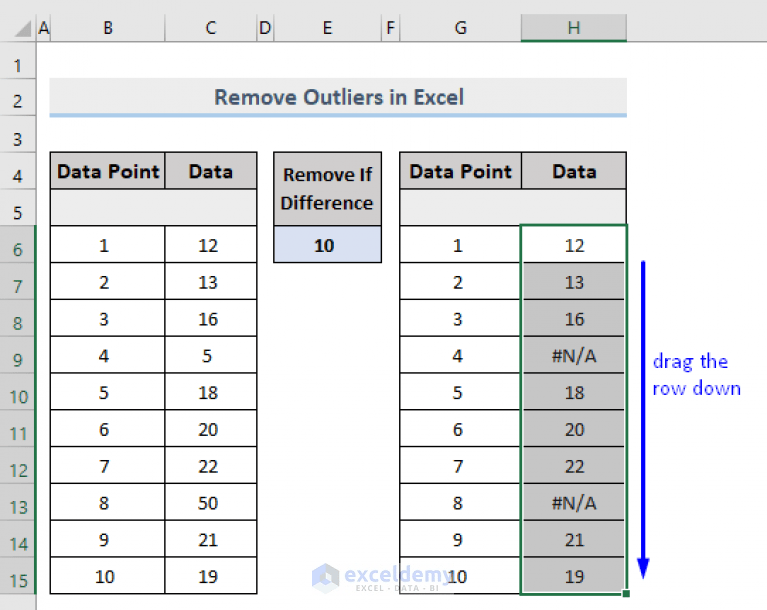Image resolution: width=767 pixels, height=610 pixels.
Task: Select cell H10 containing 18
Action: point(574,392)
